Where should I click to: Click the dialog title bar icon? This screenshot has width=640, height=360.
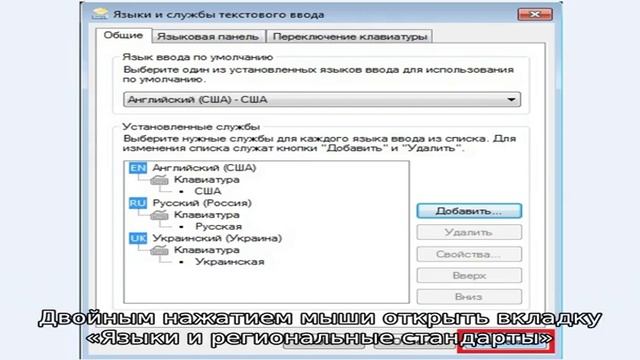click(100, 14)
